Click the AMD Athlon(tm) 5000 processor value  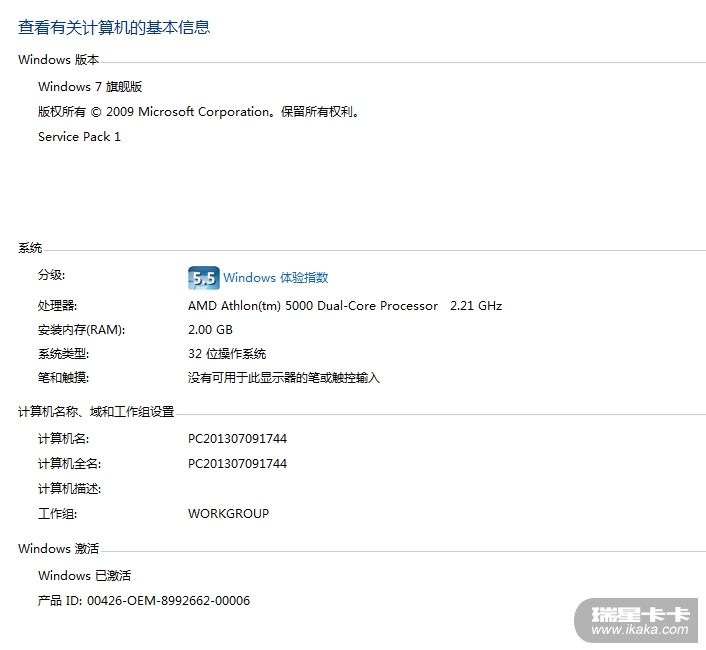click(x=345, y=306)
